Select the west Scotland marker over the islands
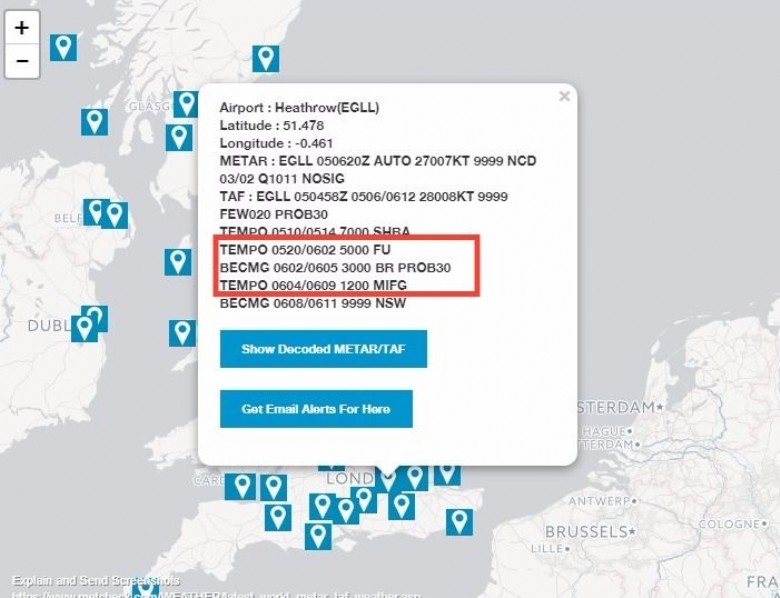This screenshot has height=598, width=780. (x=95, y=122)
